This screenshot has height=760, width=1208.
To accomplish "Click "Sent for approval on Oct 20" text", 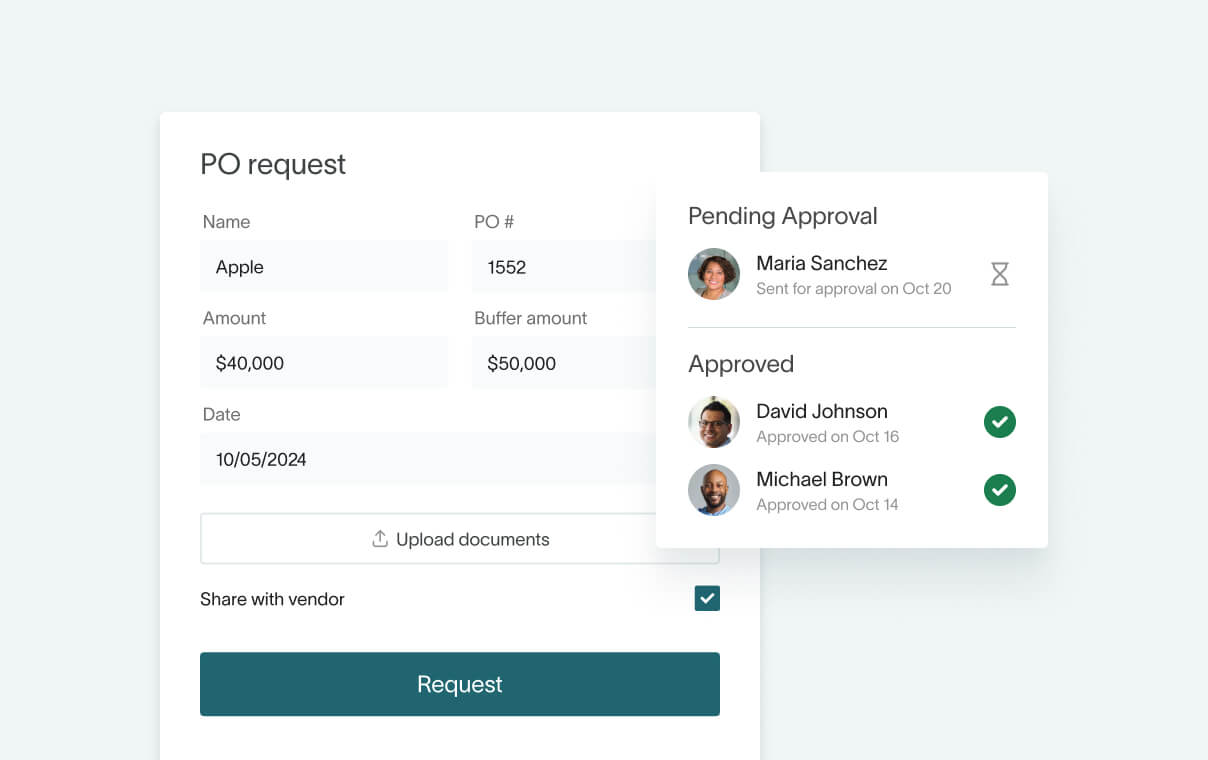I will tap(854, 289).
